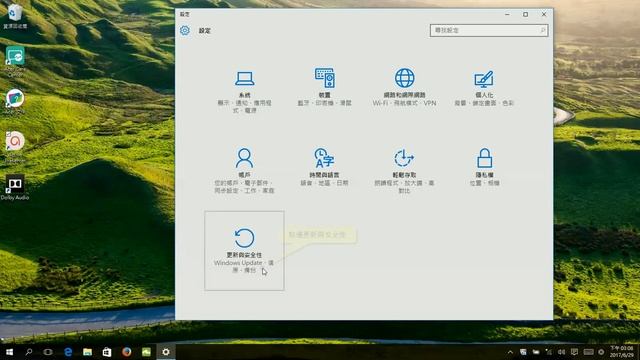This screenshot has width=640, height=360.
Task: Open Task View from the taskbar
Action: point(48,352)
